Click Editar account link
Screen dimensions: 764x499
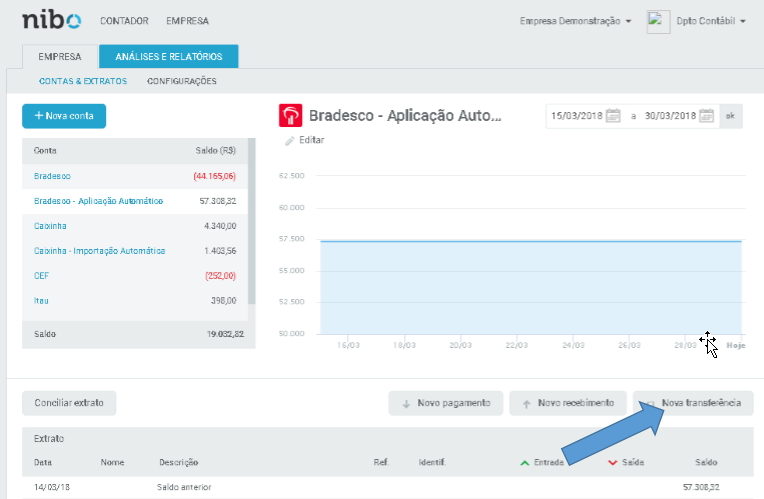tap(311, 140)
